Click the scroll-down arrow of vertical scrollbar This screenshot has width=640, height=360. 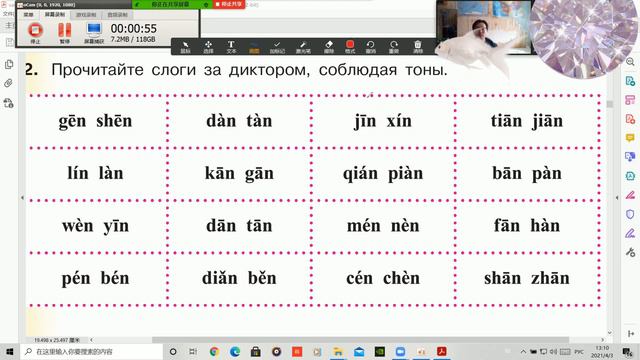click(610, 333)
